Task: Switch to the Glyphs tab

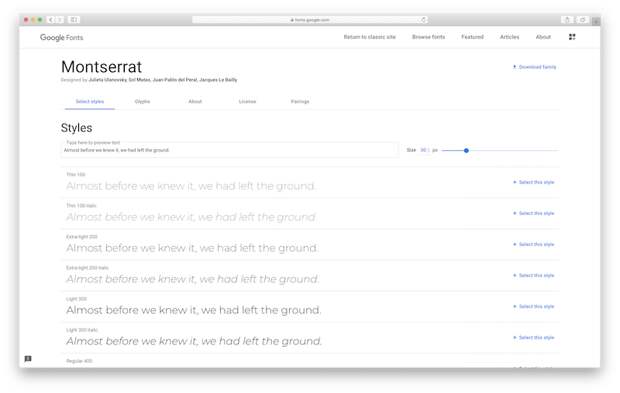Action: [x=142, y=102]
